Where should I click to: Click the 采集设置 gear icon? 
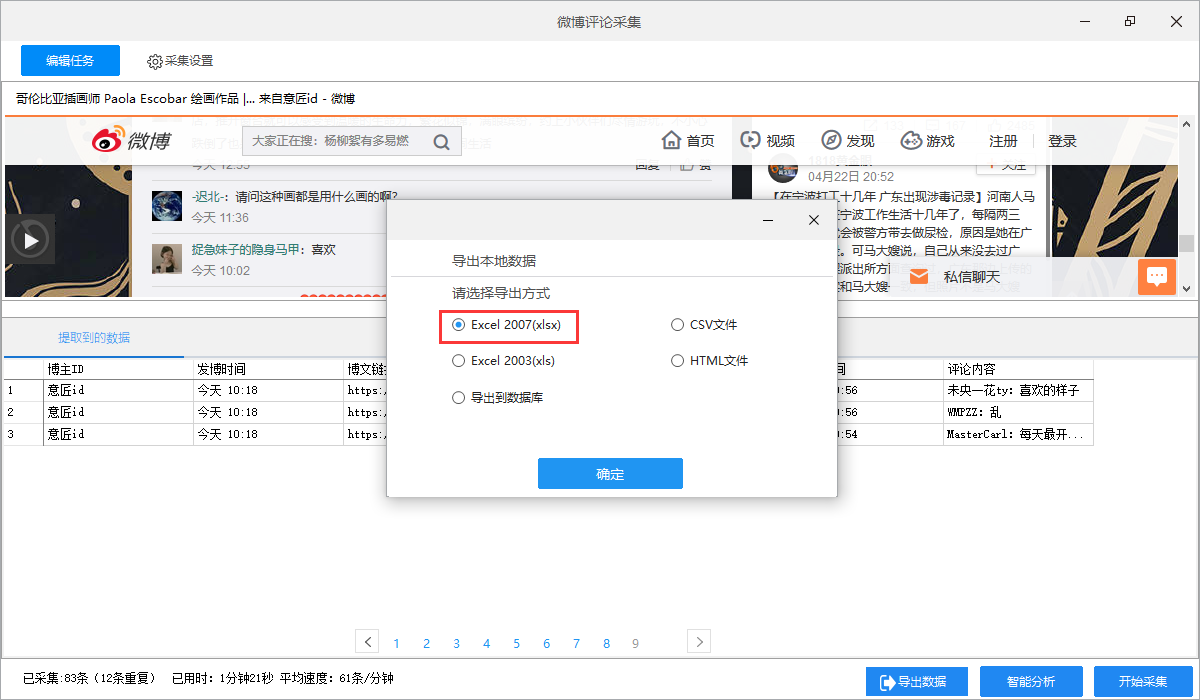pos(155,61)
